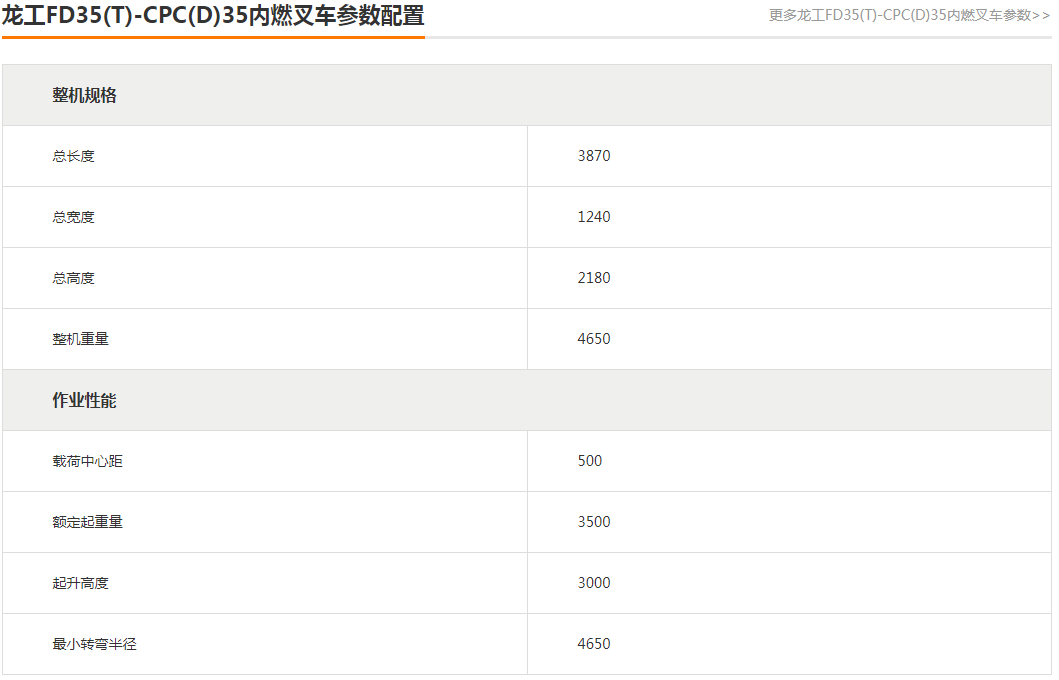This screenshot has height=680, width=1059.
Task: Click the 作业性能 section header
Action: [x=85, y=400]
